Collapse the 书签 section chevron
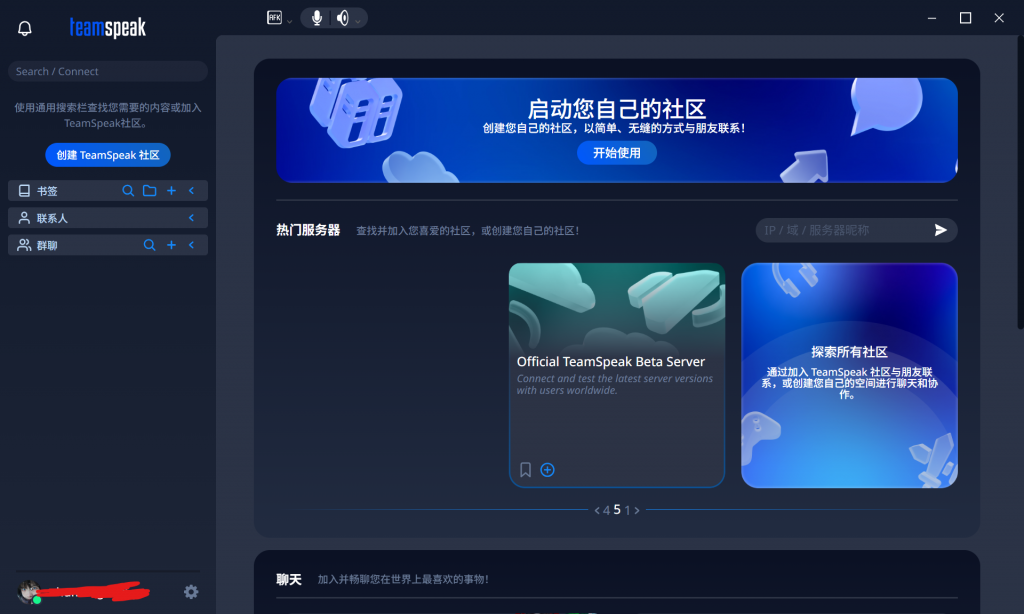This screenshot has width=1024, height=614. pos(191,190)
